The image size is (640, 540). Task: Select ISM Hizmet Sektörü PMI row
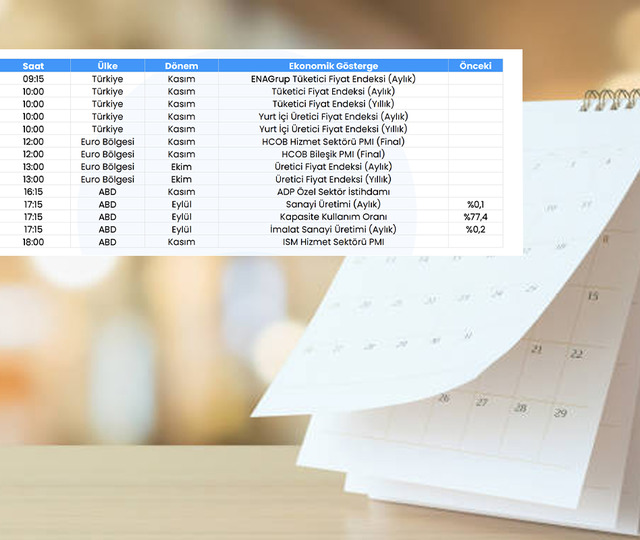pos(333,242)
